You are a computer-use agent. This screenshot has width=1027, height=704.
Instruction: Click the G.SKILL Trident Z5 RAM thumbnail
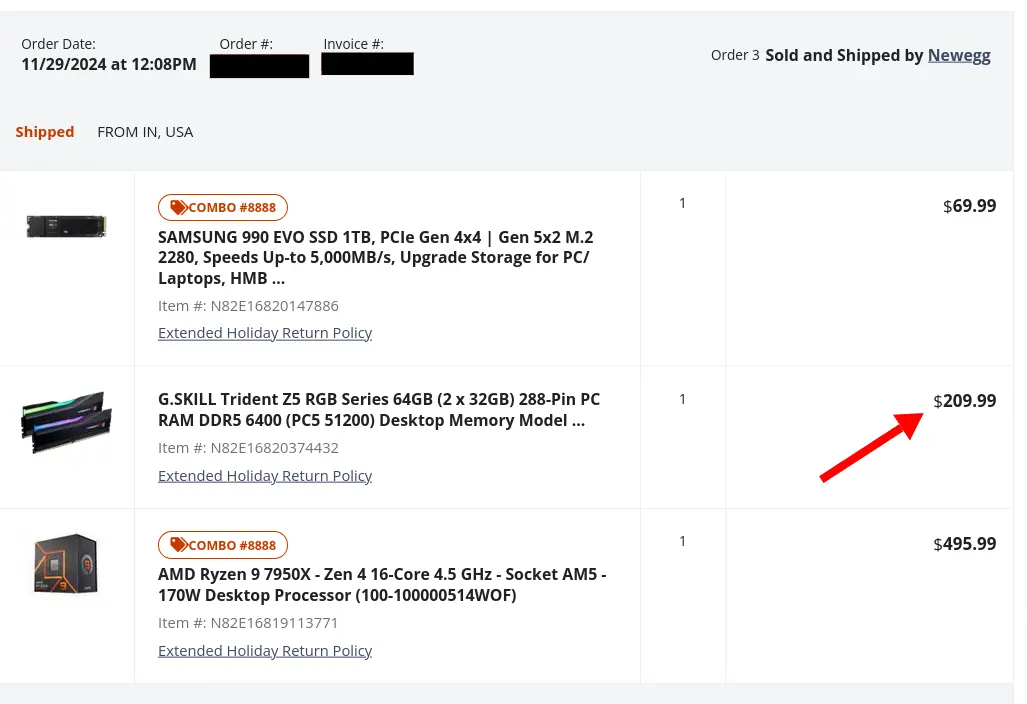(x=67, y=422)
